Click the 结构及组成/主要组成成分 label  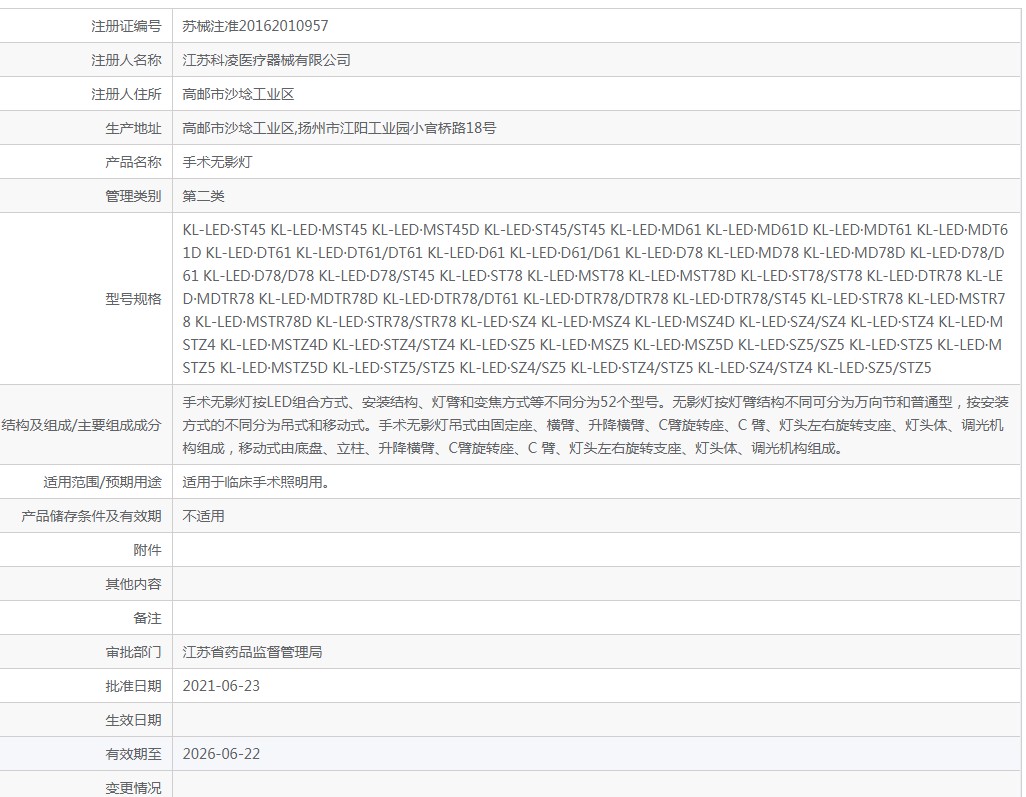81,425
